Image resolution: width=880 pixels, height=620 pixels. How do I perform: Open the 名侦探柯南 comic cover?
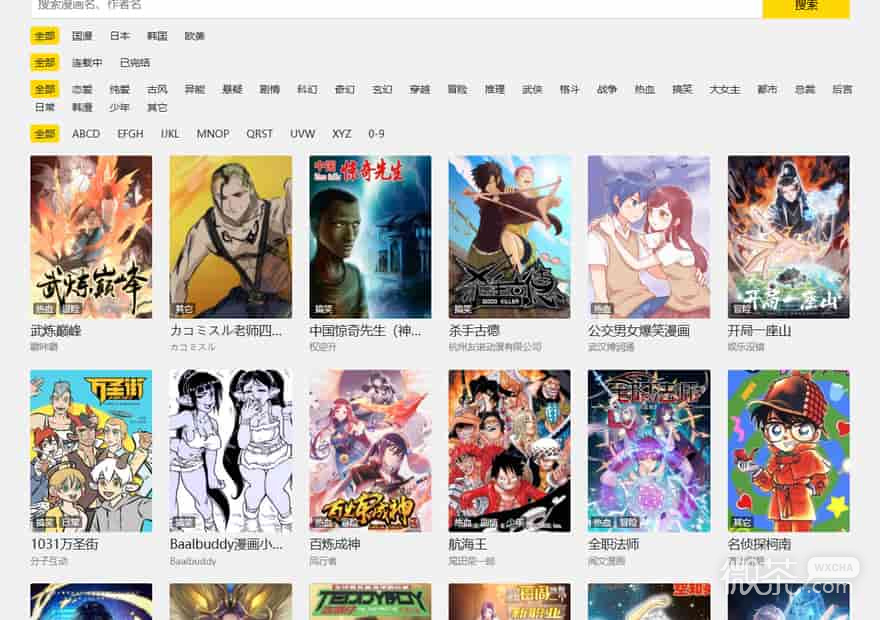point(789,451)
